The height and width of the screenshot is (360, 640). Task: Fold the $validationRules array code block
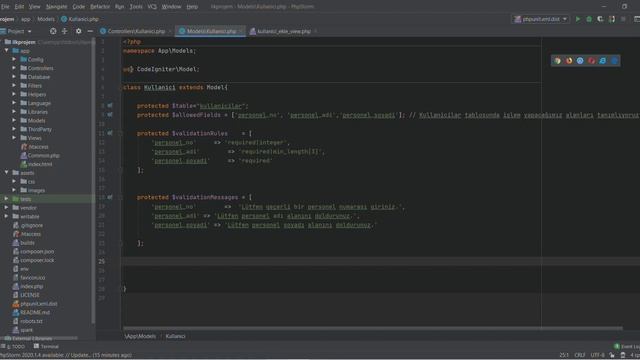(x=120, y=133)
